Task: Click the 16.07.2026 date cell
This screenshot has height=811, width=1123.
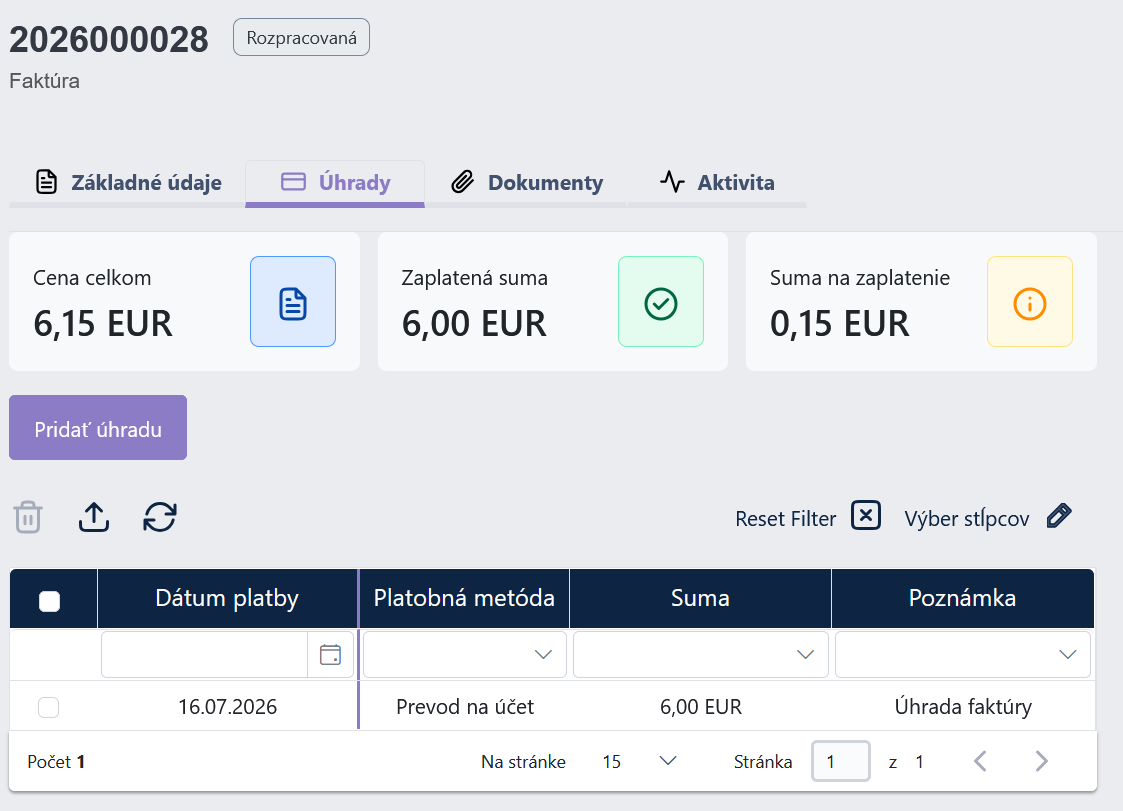Action: coord(228,707)
